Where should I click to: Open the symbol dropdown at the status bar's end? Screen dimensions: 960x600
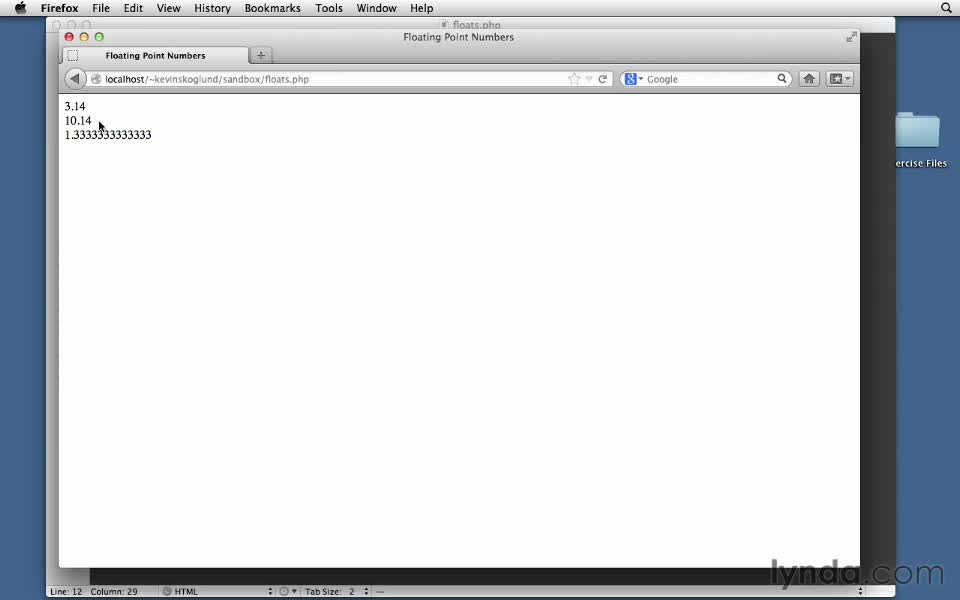[x=618, y=591]
